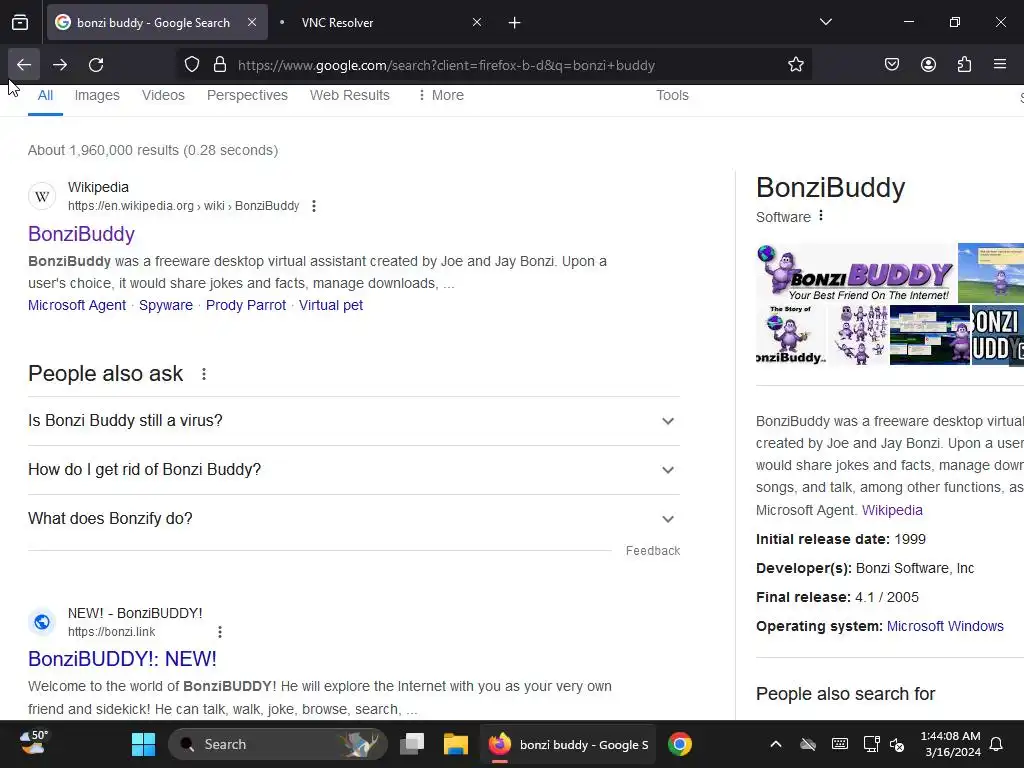Switch to Web Results filter
The height and width of the screenshot is (768, 1024).
[350, 95]
